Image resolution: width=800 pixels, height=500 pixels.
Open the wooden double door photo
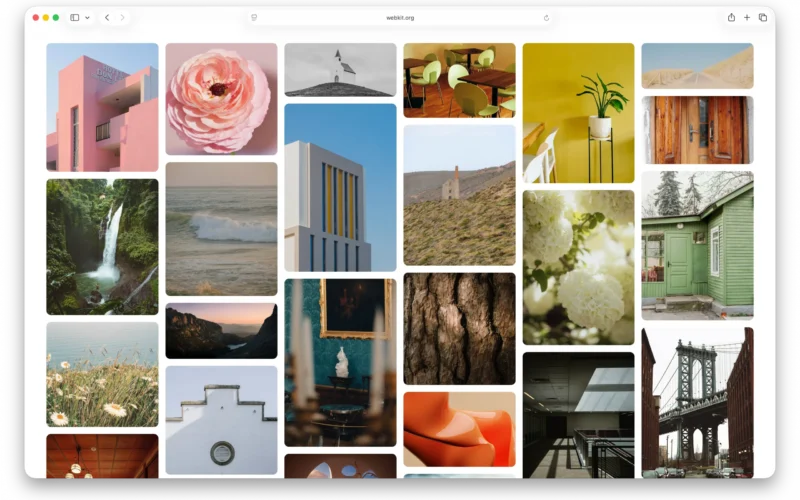tap(697, 130)
